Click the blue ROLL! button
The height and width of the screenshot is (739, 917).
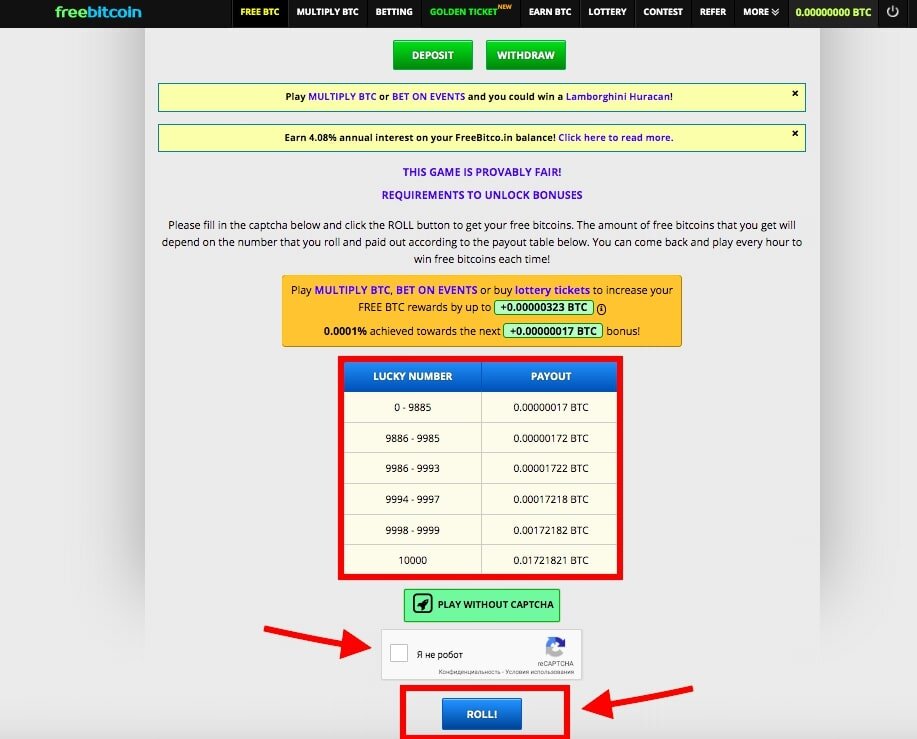click(x=481, y=714)
